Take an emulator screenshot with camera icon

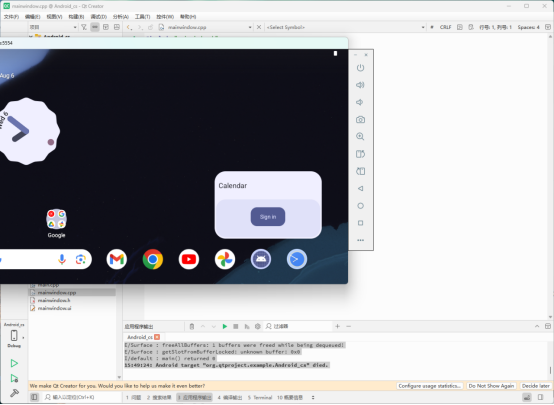coord(360,119)
